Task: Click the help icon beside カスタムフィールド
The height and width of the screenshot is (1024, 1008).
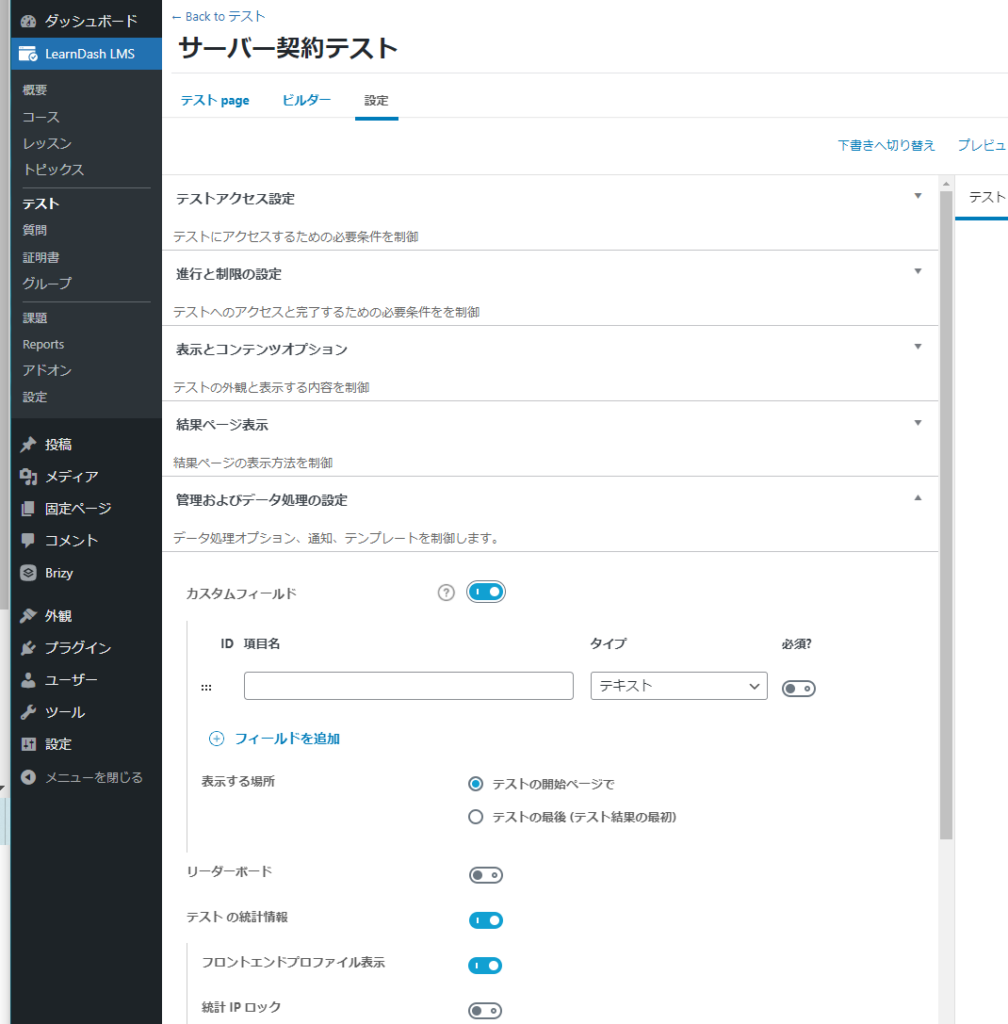Action: 446,593
